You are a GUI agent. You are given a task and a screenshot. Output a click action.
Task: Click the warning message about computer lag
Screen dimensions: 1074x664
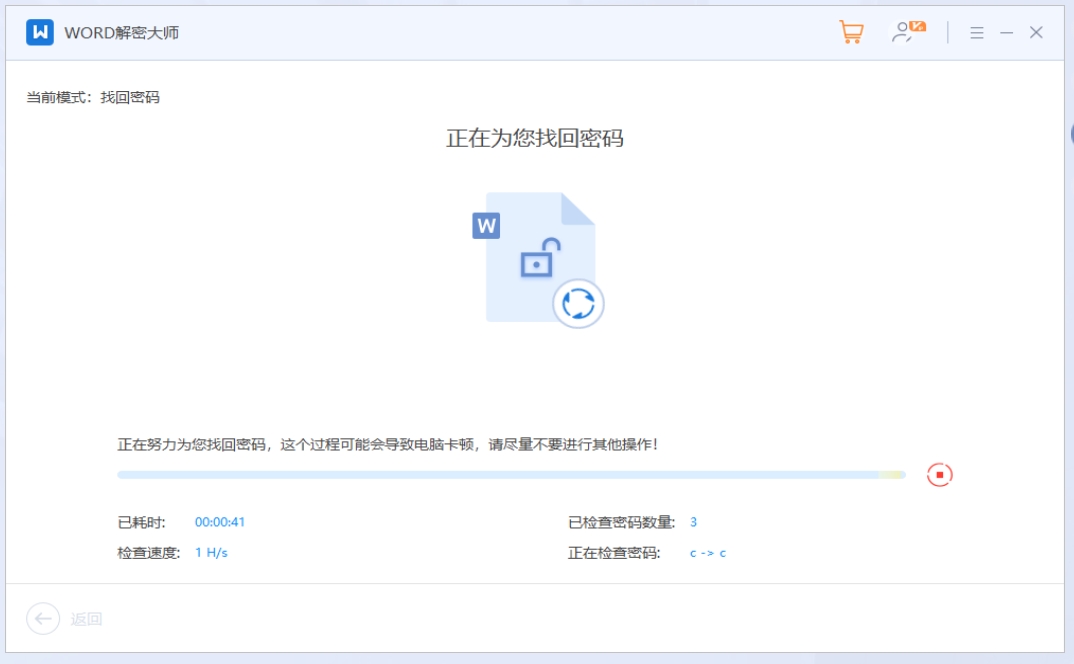coord(388,445)
